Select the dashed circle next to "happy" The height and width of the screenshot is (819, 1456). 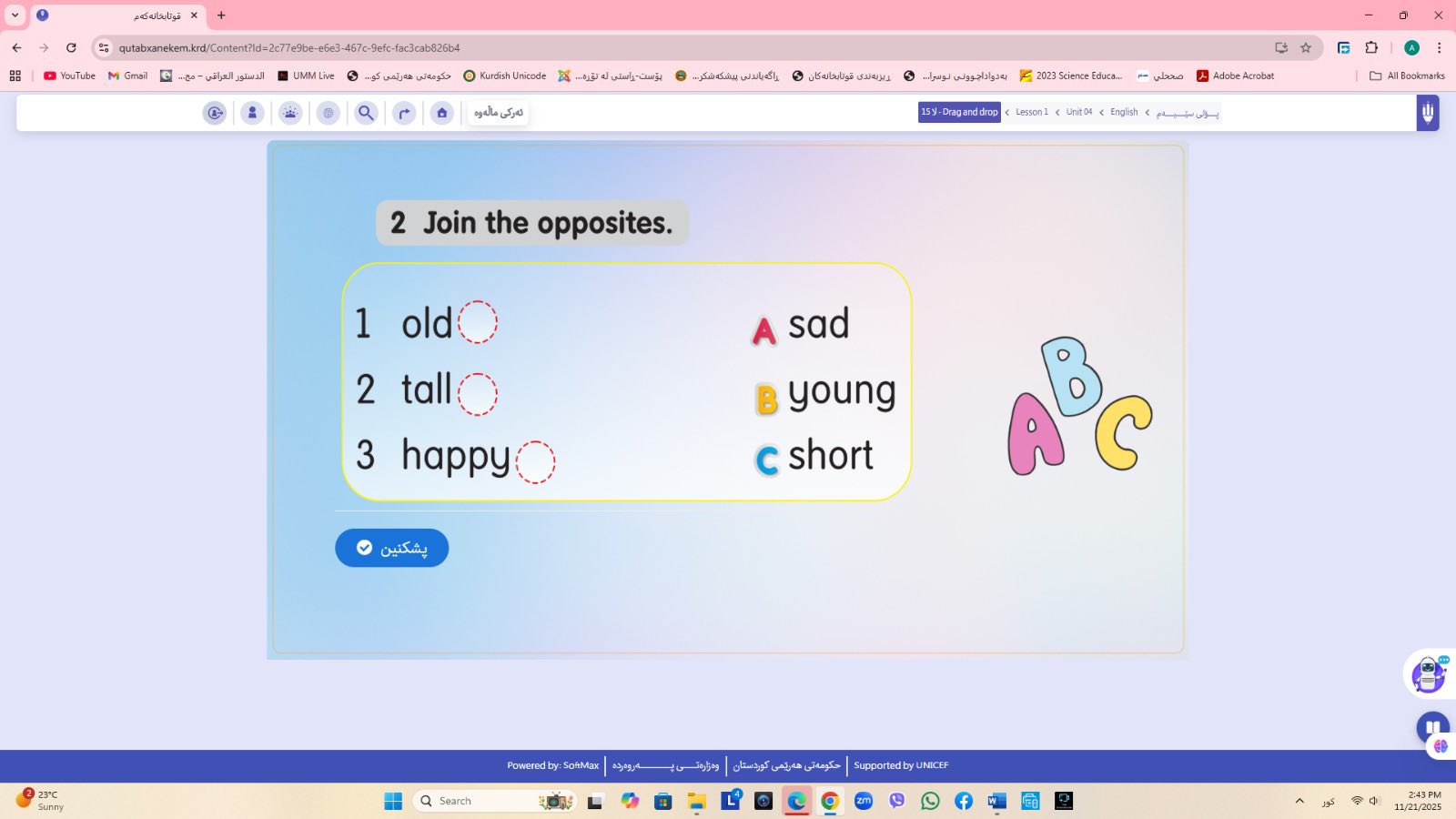pyautogui.click(x=535, y=461)
